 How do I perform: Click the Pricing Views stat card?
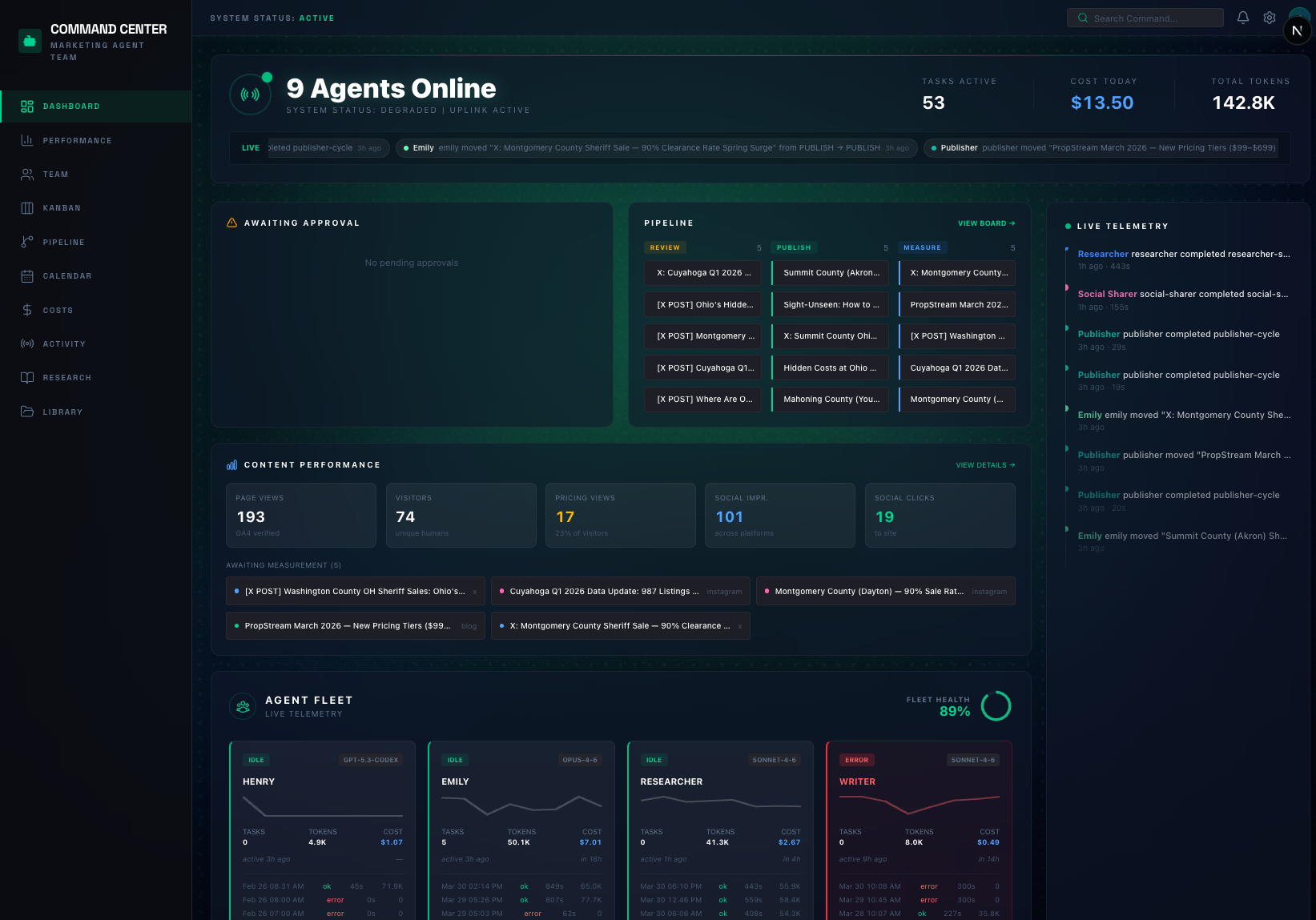point(620,516)
